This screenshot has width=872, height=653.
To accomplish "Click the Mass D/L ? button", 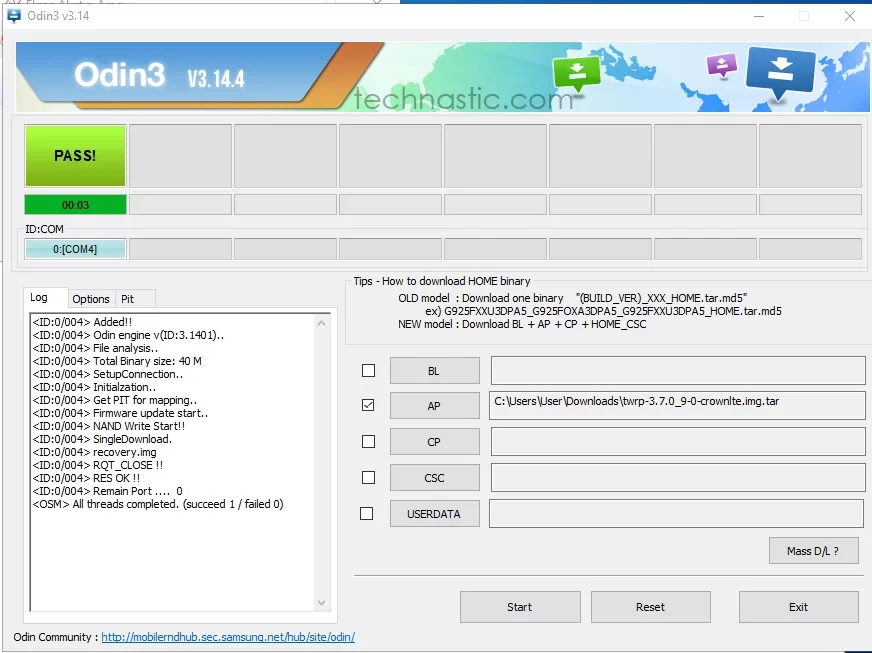I will pos(813,551).
